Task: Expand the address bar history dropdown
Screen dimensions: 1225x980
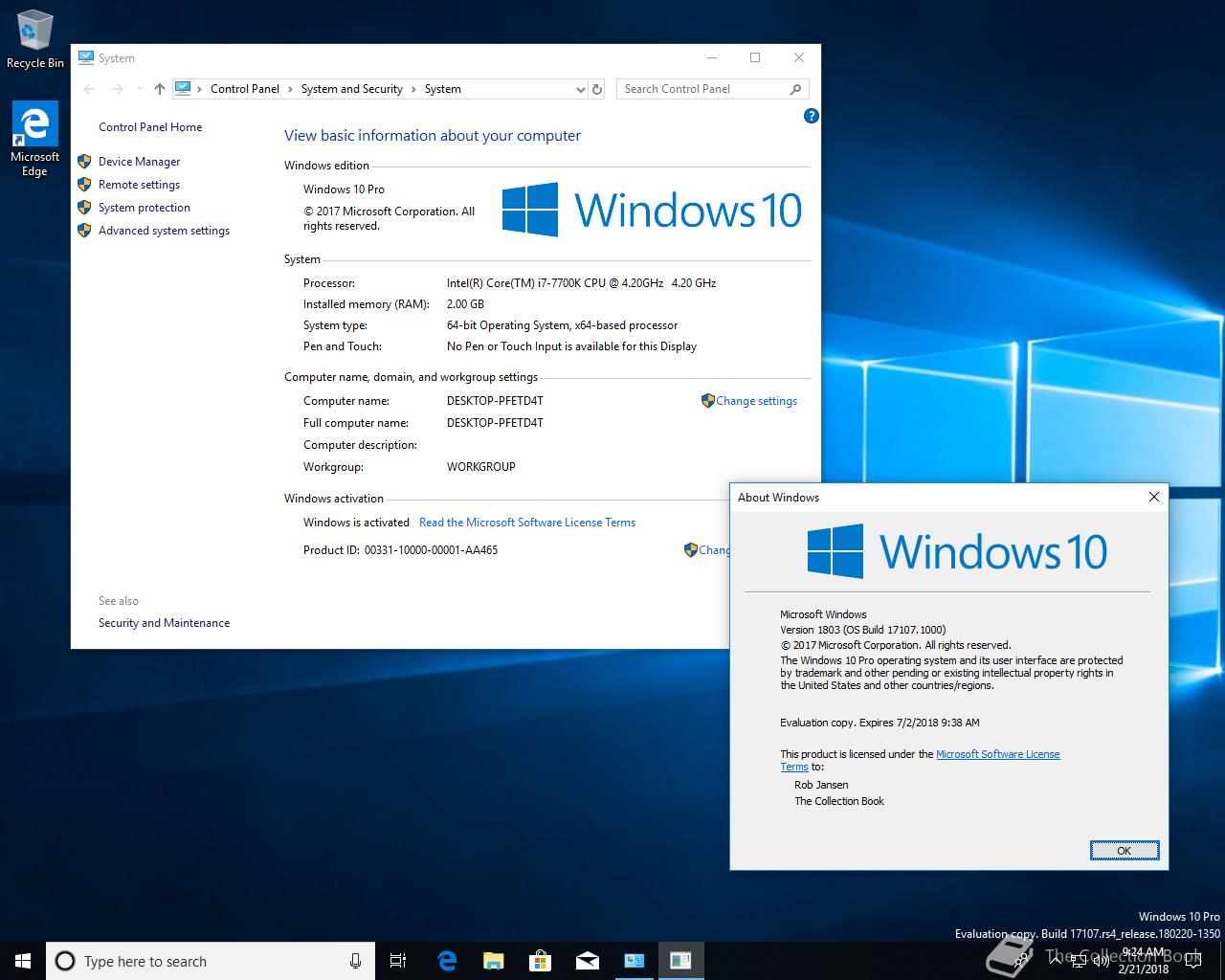Action: pos(580,89)
